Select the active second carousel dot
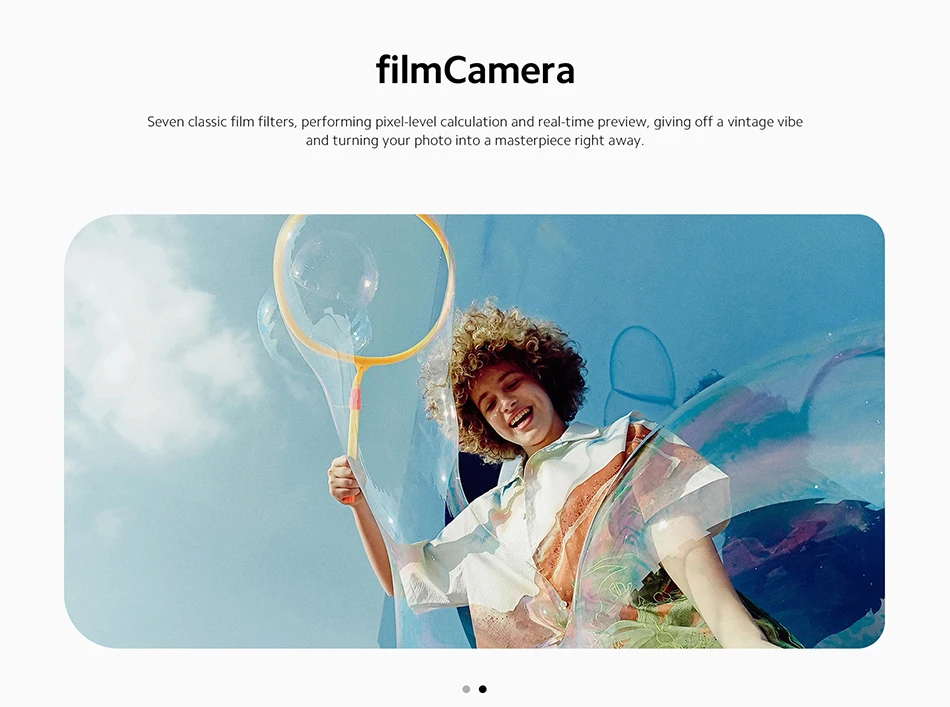This screenshot has height=707, width=950. (x=482, y=689)
